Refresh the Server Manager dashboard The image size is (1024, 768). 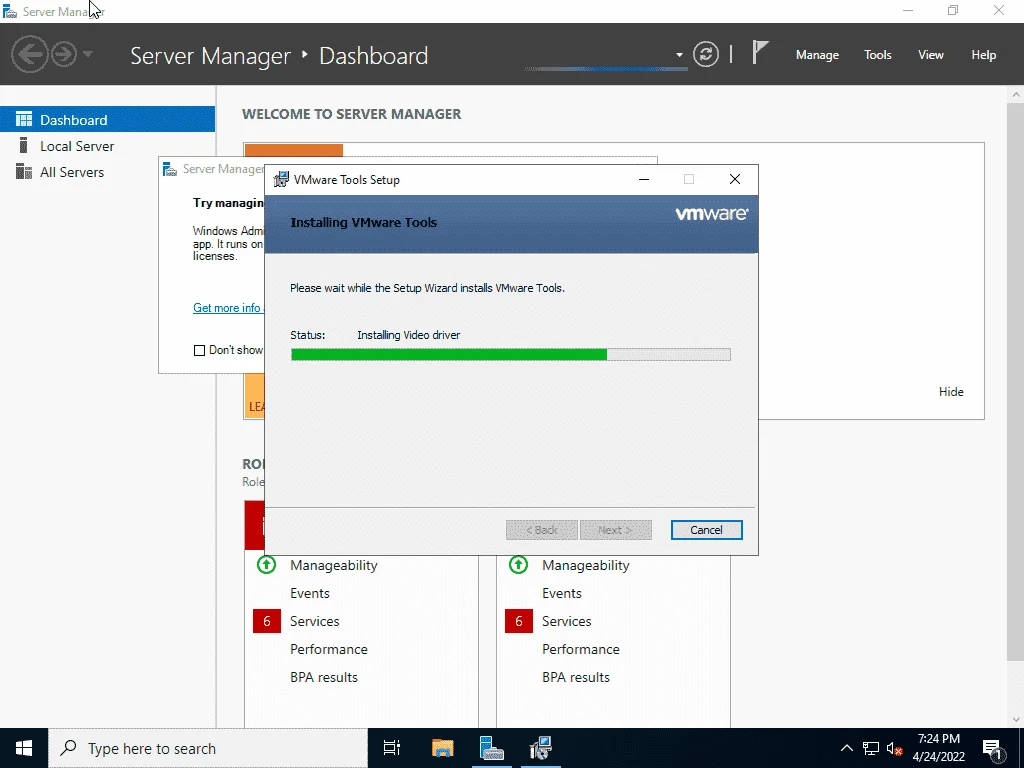[705, 54]
